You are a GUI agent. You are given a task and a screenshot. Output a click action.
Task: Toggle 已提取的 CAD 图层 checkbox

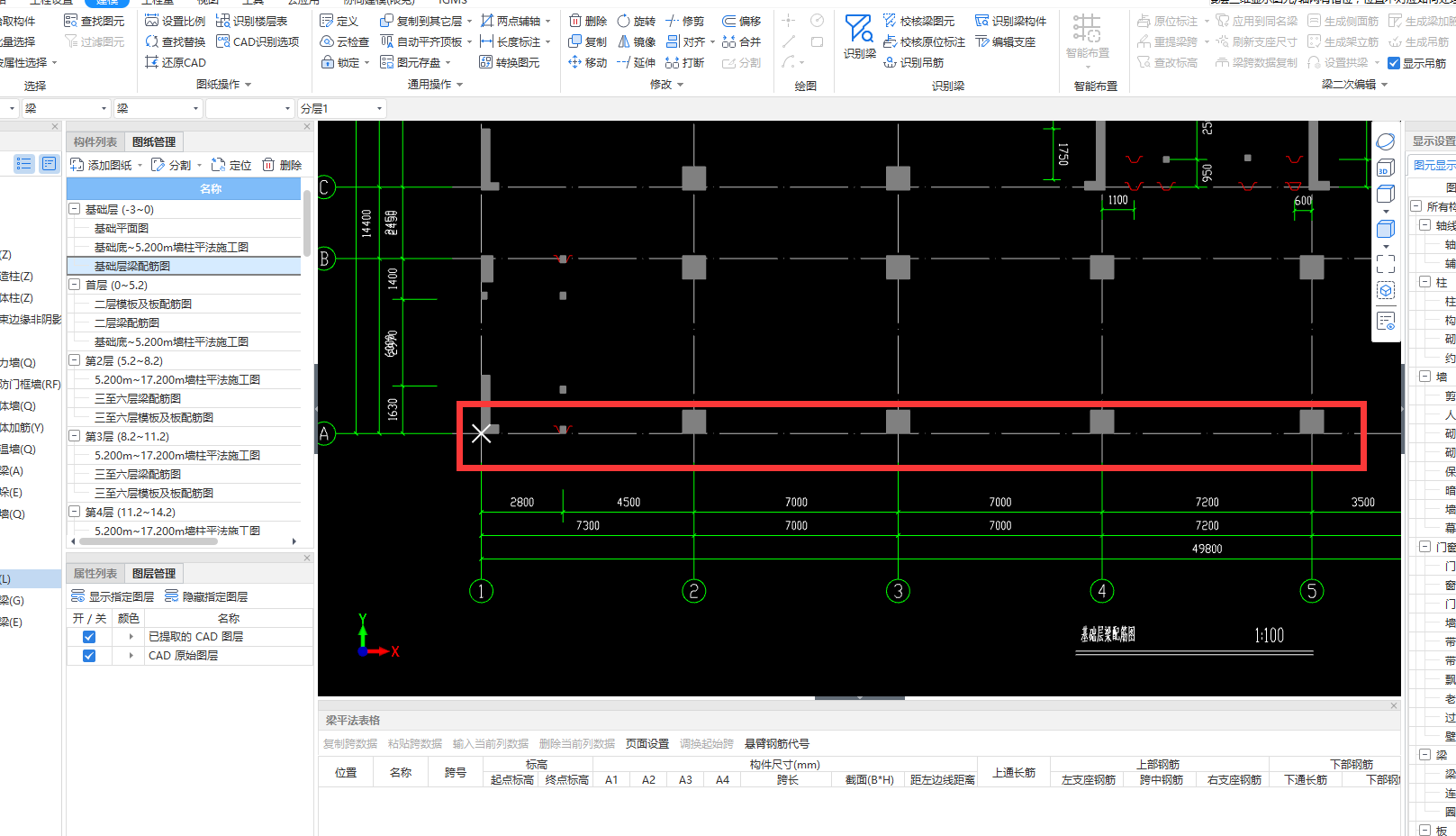pos(89,636)
